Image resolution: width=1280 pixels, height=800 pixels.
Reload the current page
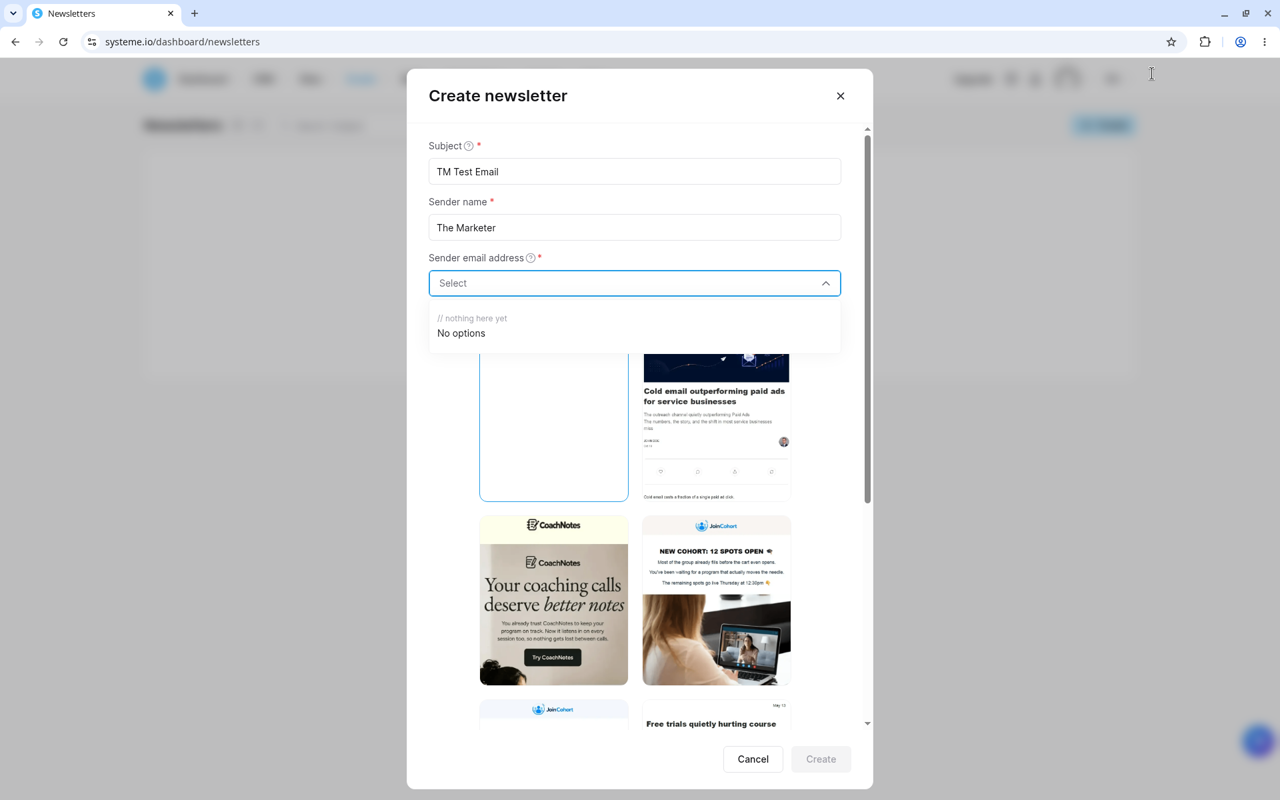click(63, 42)
